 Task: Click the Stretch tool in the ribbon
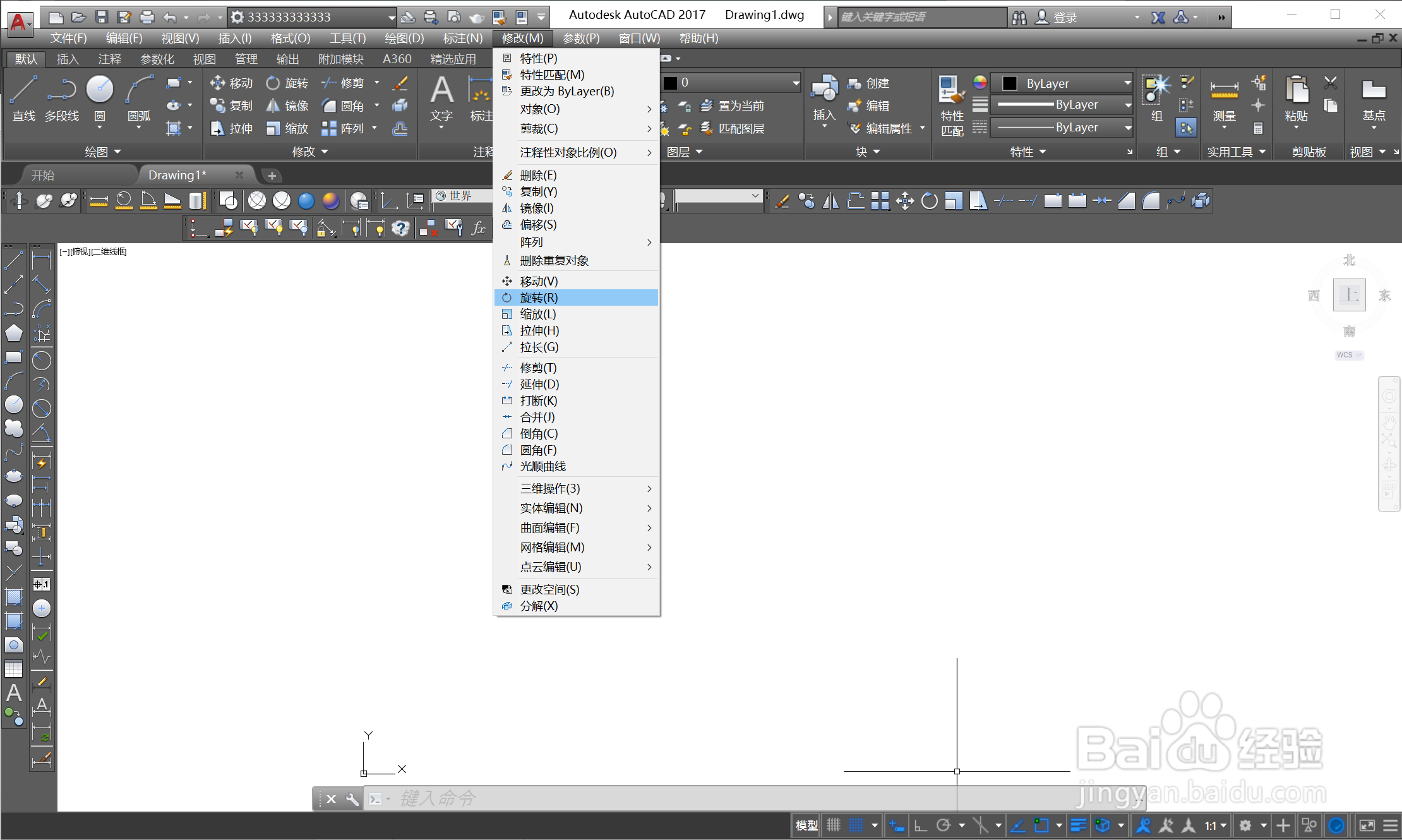[x=231, y=128]
